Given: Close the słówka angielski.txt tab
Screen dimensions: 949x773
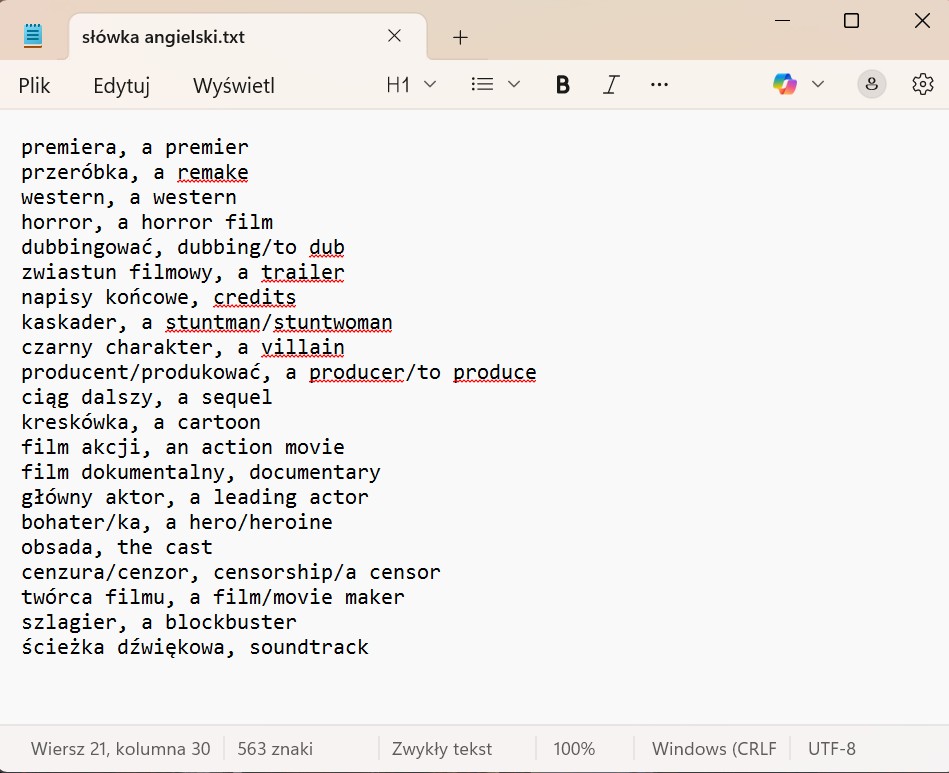Looking at the screenshot, I should [x=394, y=36].
